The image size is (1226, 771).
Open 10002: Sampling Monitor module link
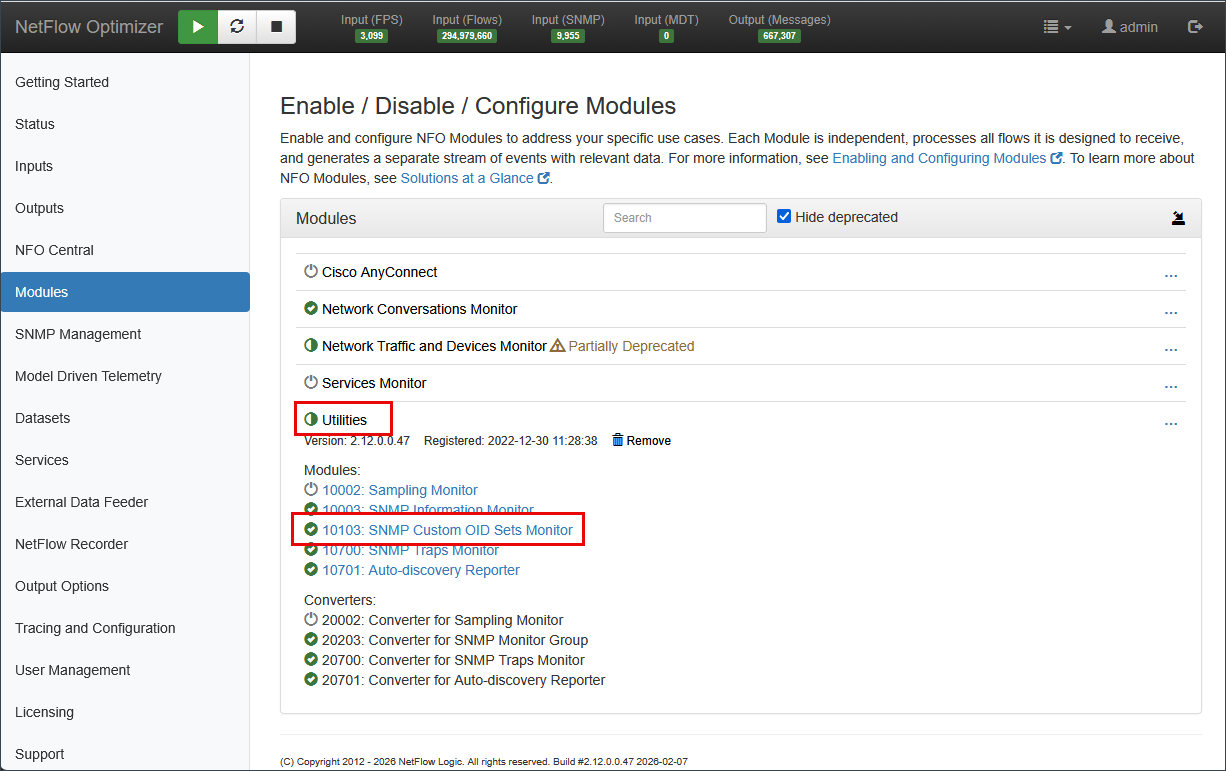coord(399,490)
